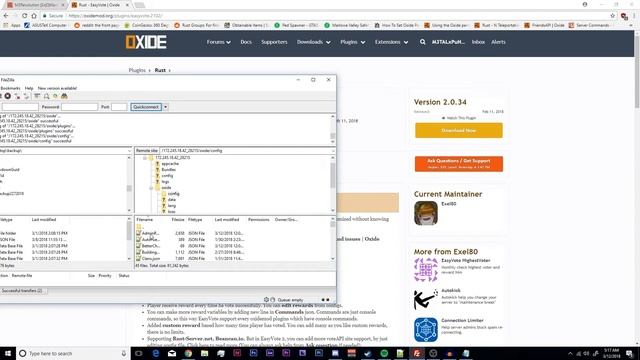
Task: Open the Downloads dropdown menu
Action: point(313,42)
